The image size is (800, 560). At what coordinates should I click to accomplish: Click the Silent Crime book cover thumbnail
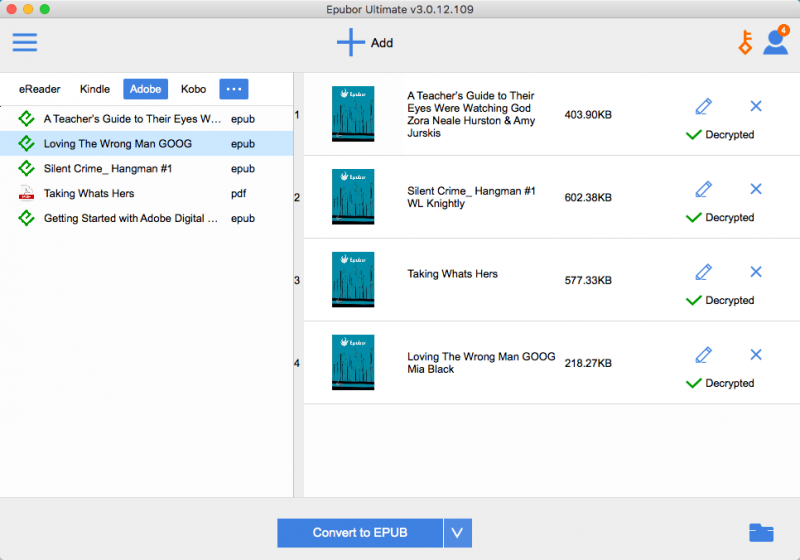point(352,197)
